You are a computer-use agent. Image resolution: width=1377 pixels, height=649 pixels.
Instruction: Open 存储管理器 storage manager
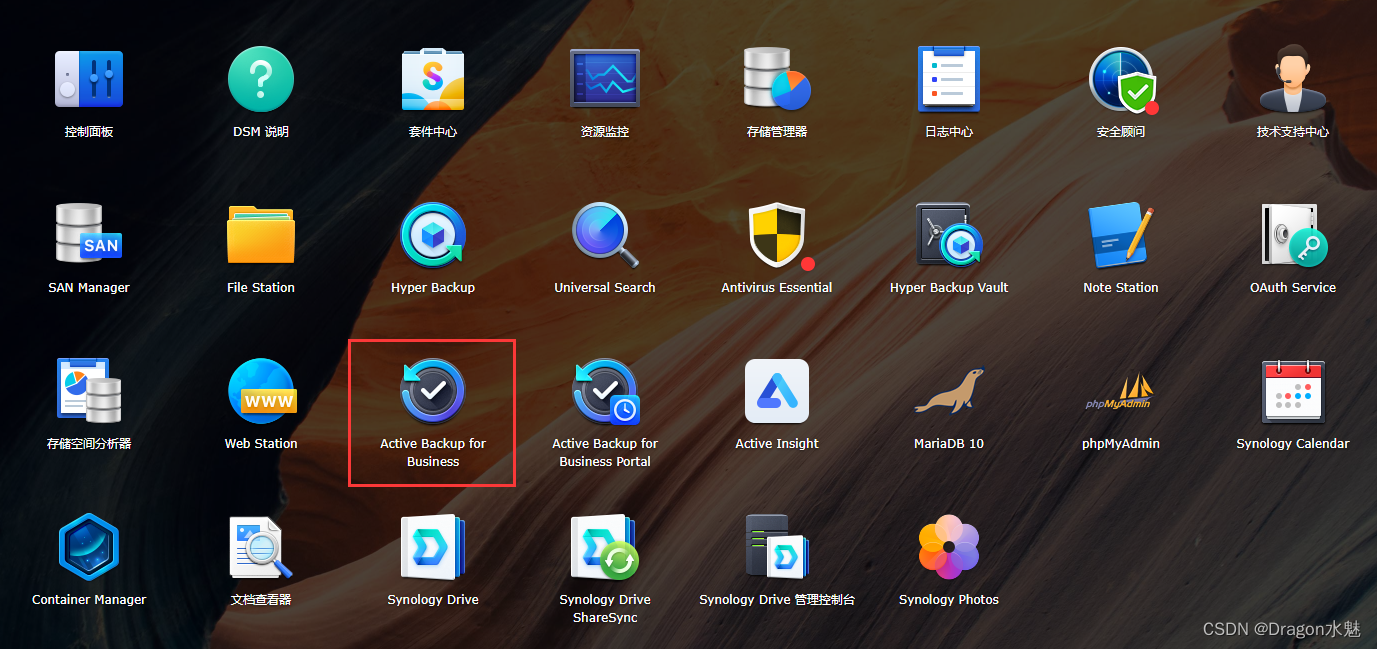(777, 79)
